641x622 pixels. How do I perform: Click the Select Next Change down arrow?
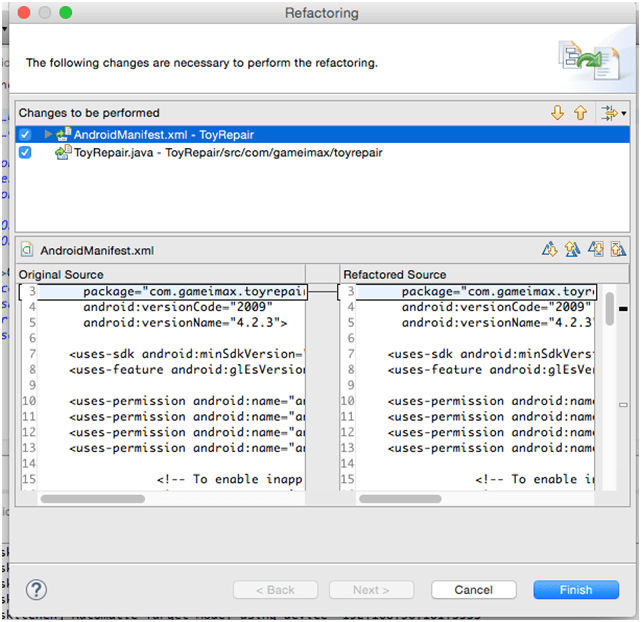pos(558,114)
